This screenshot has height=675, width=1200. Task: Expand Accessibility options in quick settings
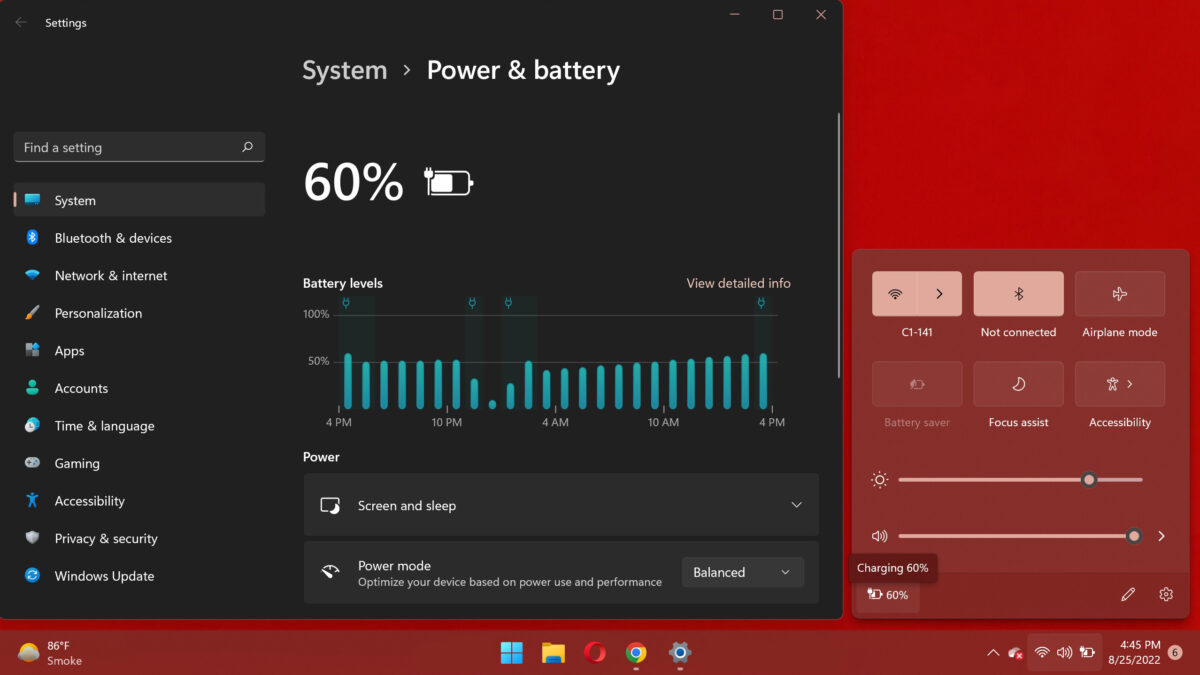(1119, 383)
